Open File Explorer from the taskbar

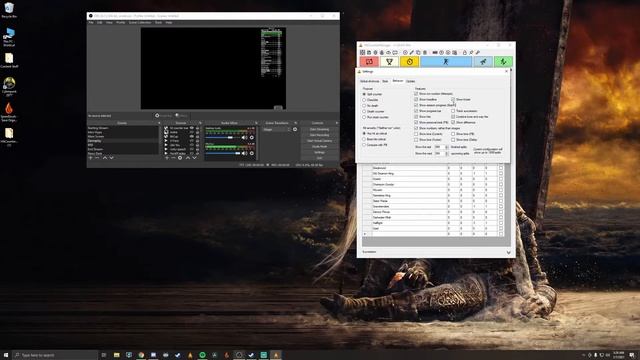[116, 355]
